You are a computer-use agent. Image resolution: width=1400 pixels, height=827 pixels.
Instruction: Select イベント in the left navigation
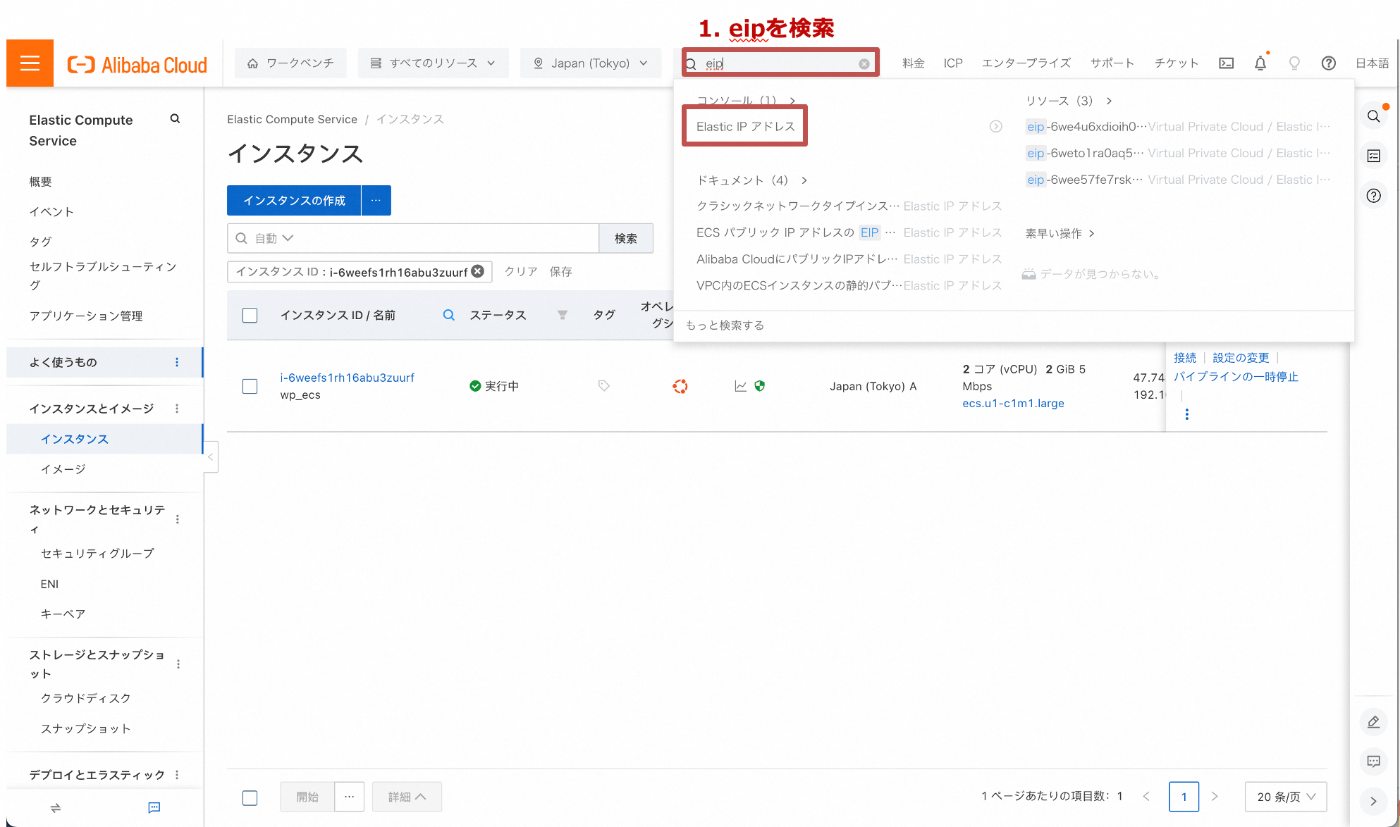pos(52,212)
